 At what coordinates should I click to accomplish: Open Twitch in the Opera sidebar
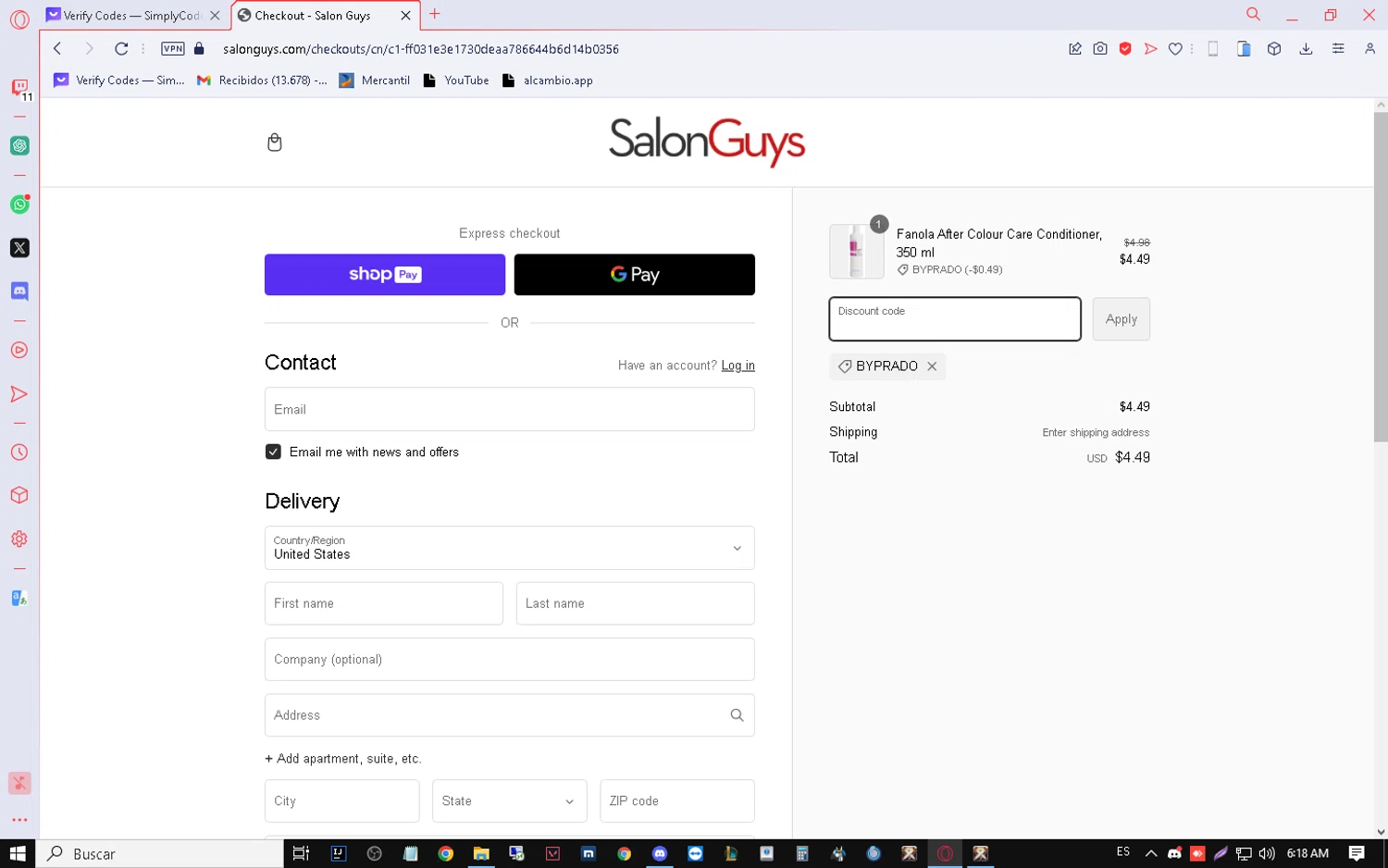[19, 87]
